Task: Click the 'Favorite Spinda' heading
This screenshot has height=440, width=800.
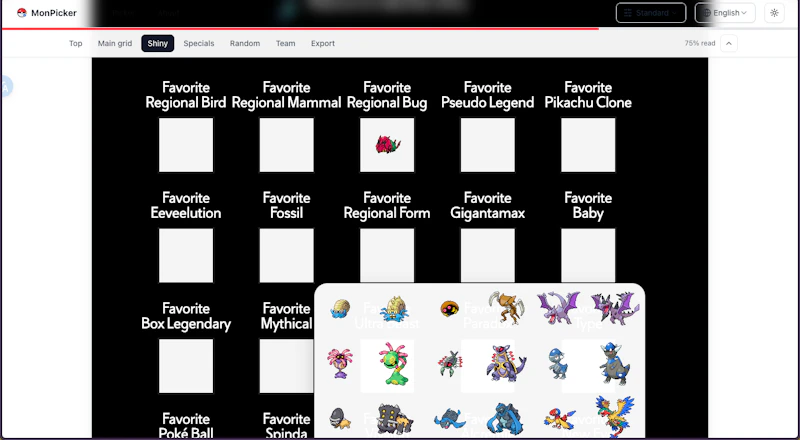Action: coord(286,426)
